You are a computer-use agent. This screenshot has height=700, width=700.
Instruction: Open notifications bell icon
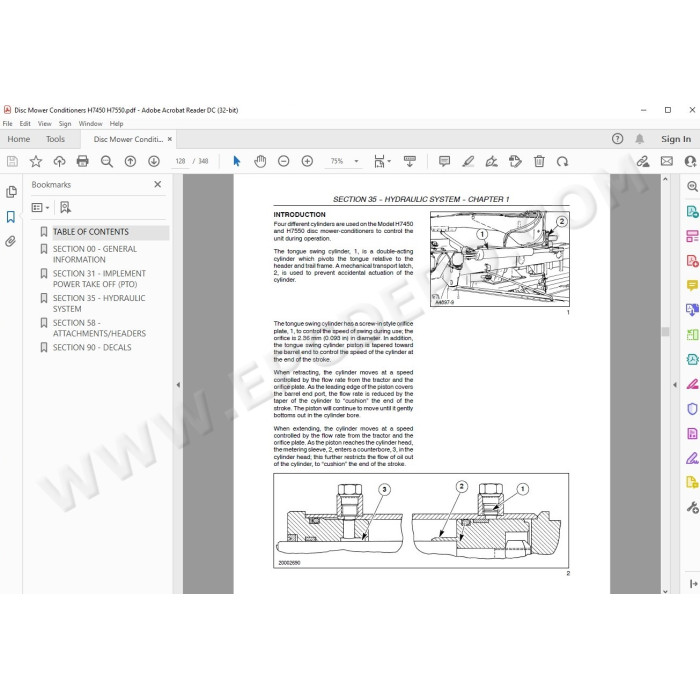640,139
